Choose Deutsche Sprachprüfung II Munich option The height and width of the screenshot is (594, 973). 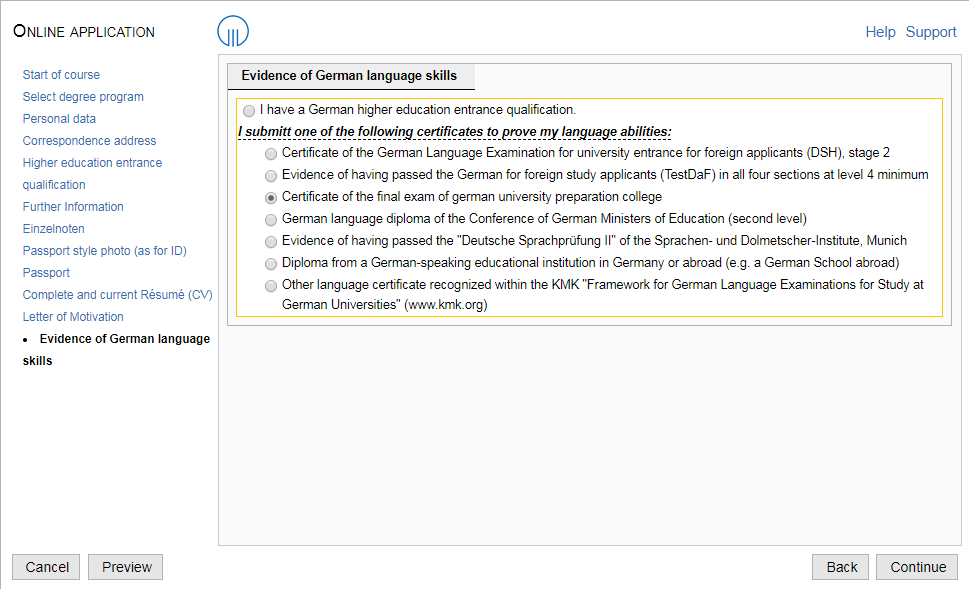[x=271, y=241]
